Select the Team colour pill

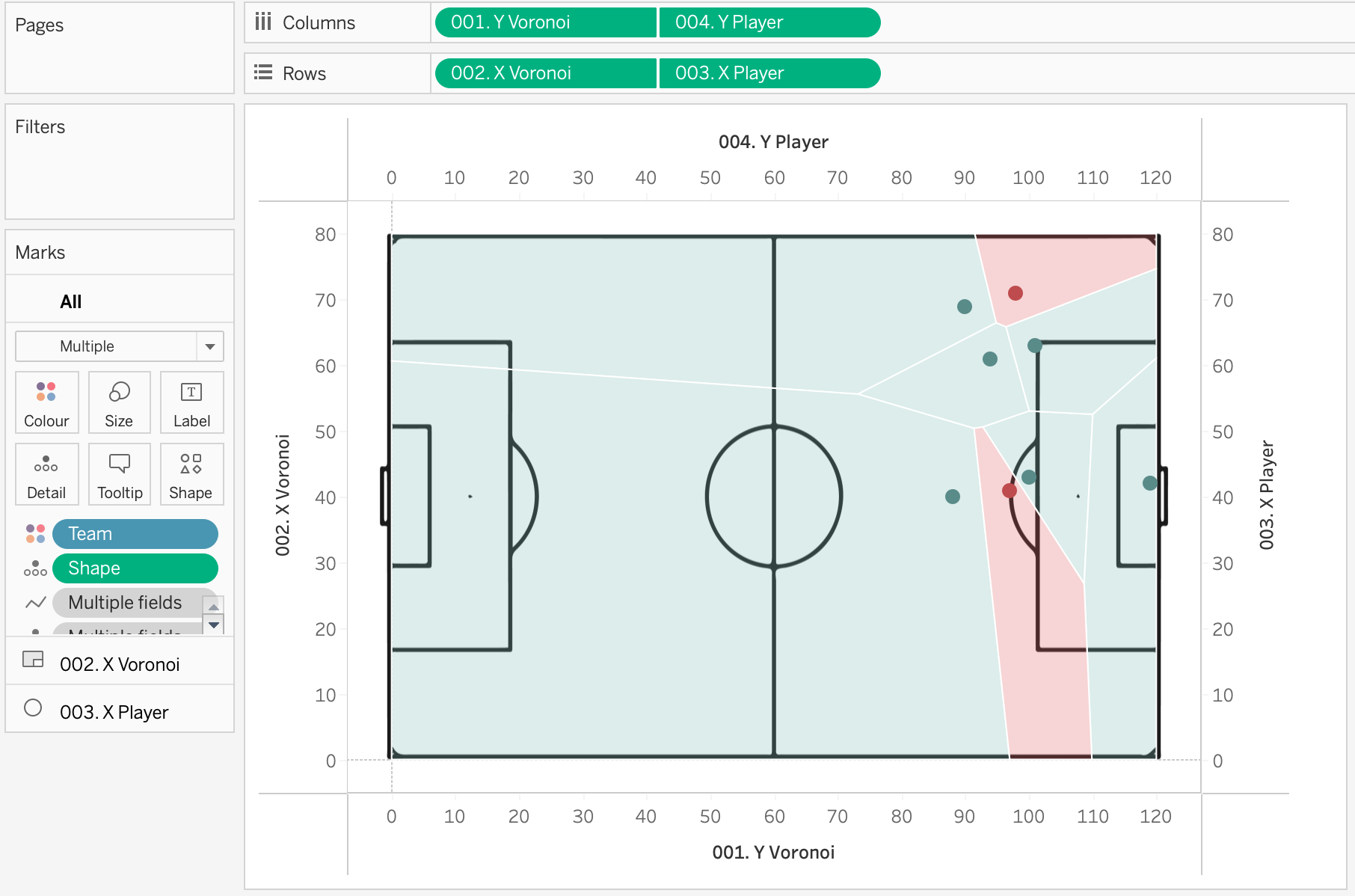pos(135,534)
